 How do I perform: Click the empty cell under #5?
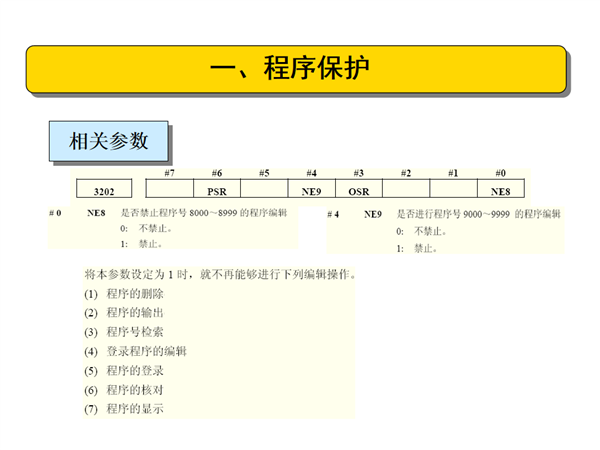[264, 189]
